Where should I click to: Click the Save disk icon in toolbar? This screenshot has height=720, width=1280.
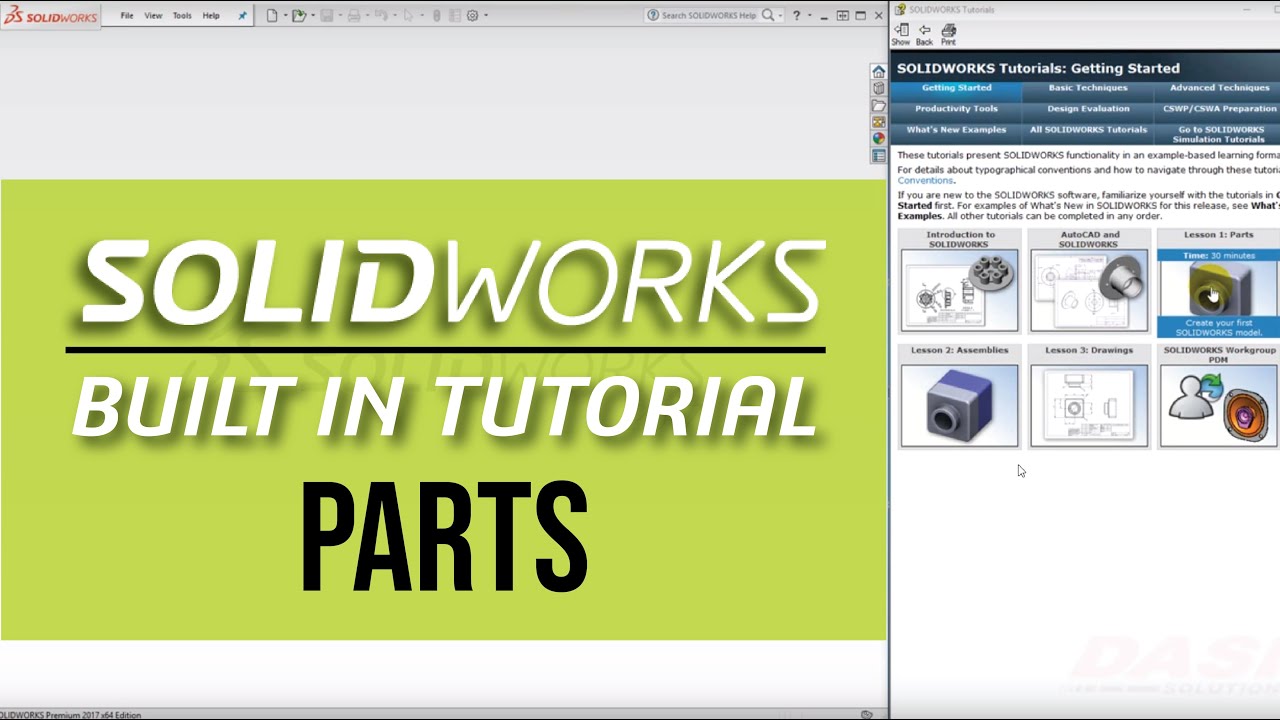(326, 16)
